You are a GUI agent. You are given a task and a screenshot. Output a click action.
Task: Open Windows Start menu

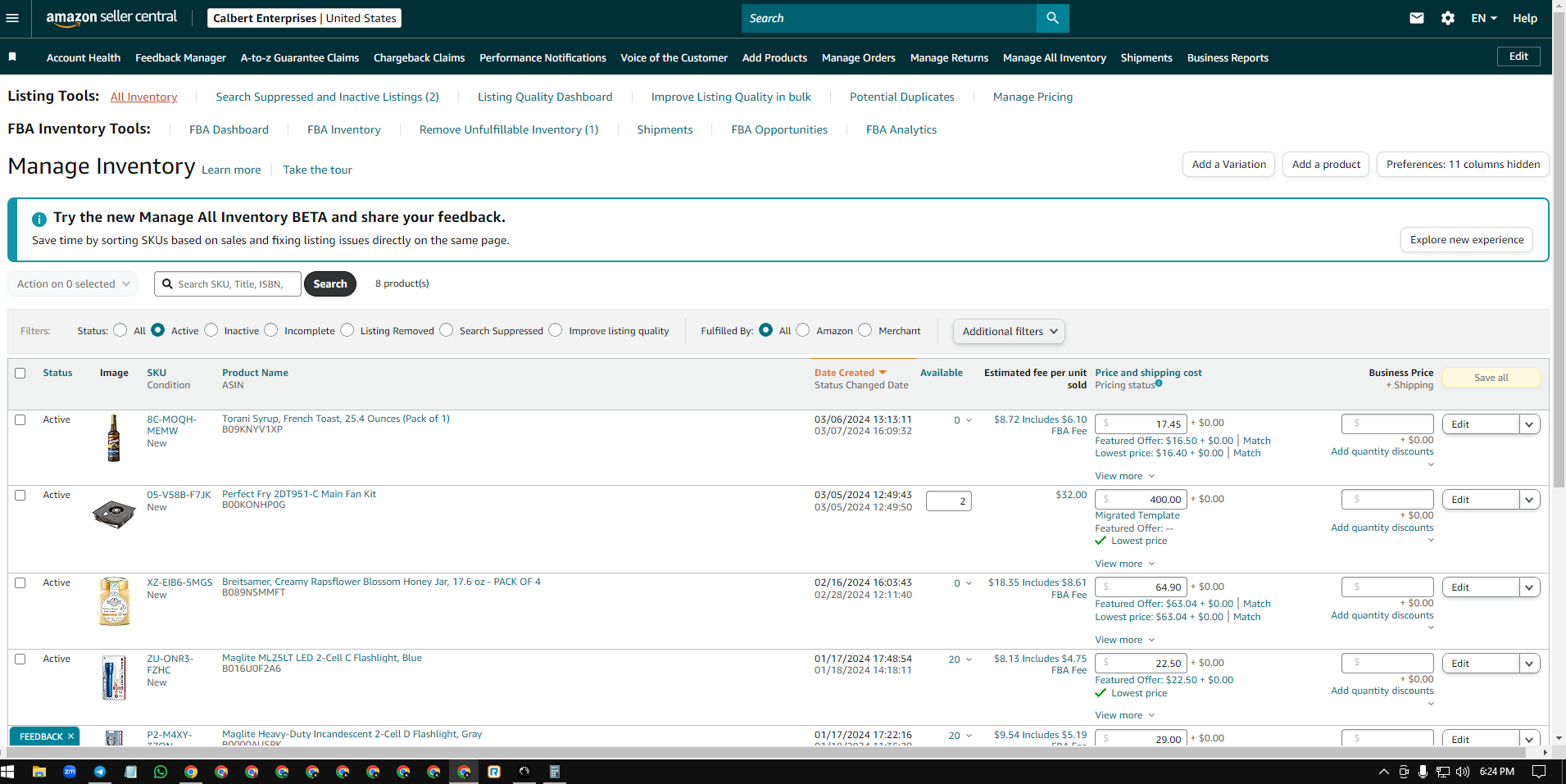[x=8, y=772]
